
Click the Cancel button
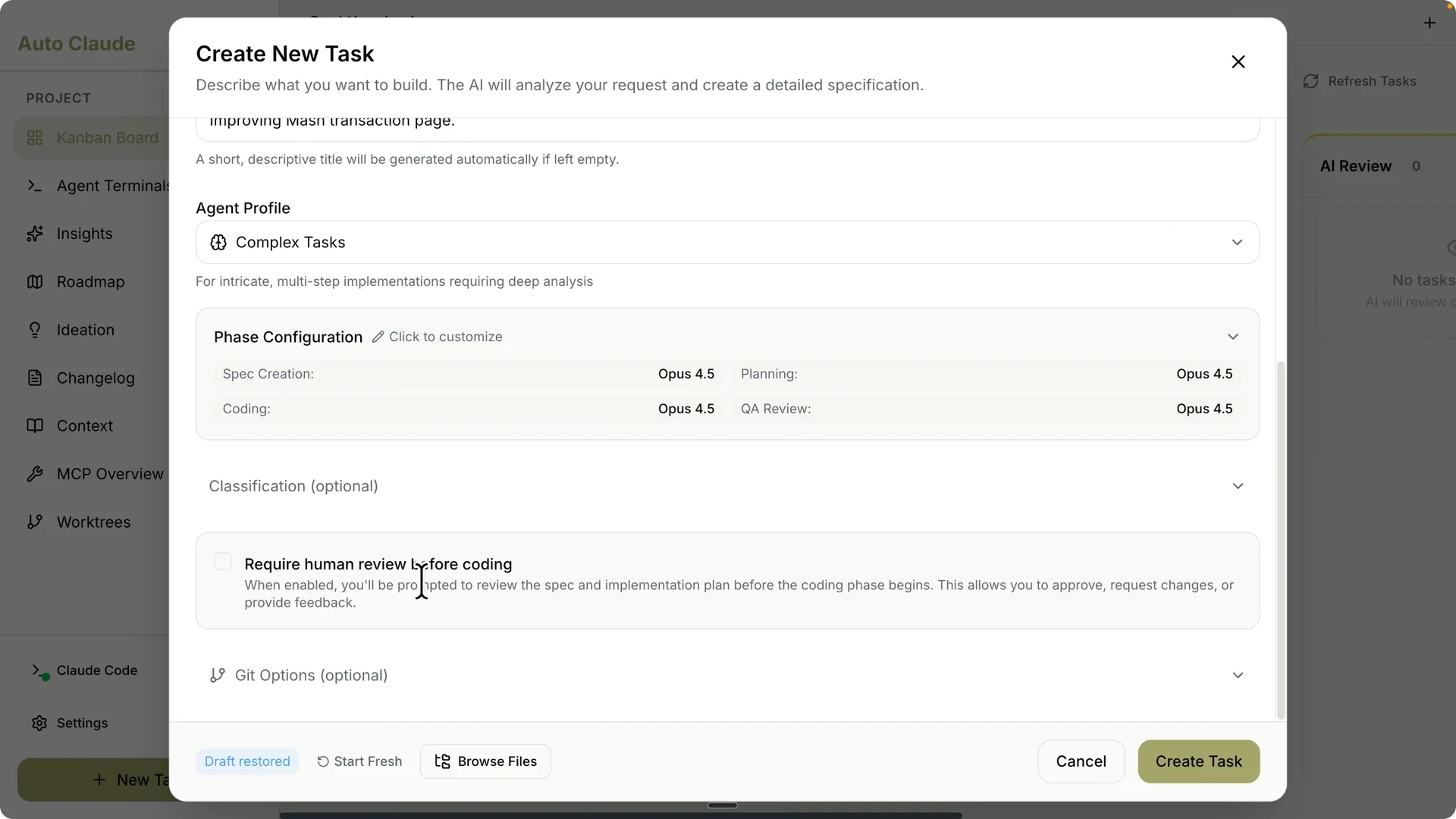(x=1081, y=761)
